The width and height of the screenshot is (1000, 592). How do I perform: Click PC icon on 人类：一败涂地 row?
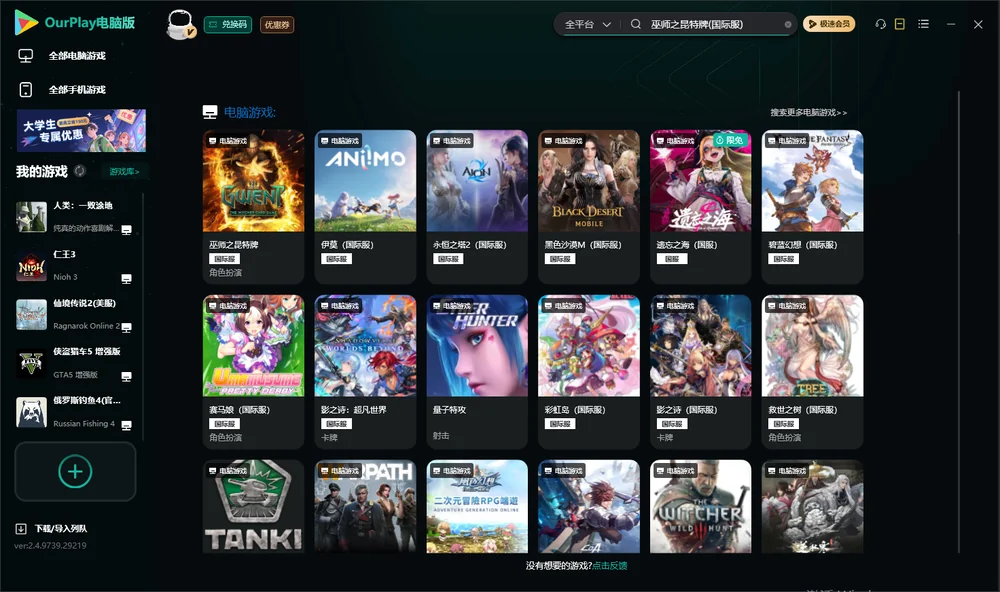tap(126, 230)
